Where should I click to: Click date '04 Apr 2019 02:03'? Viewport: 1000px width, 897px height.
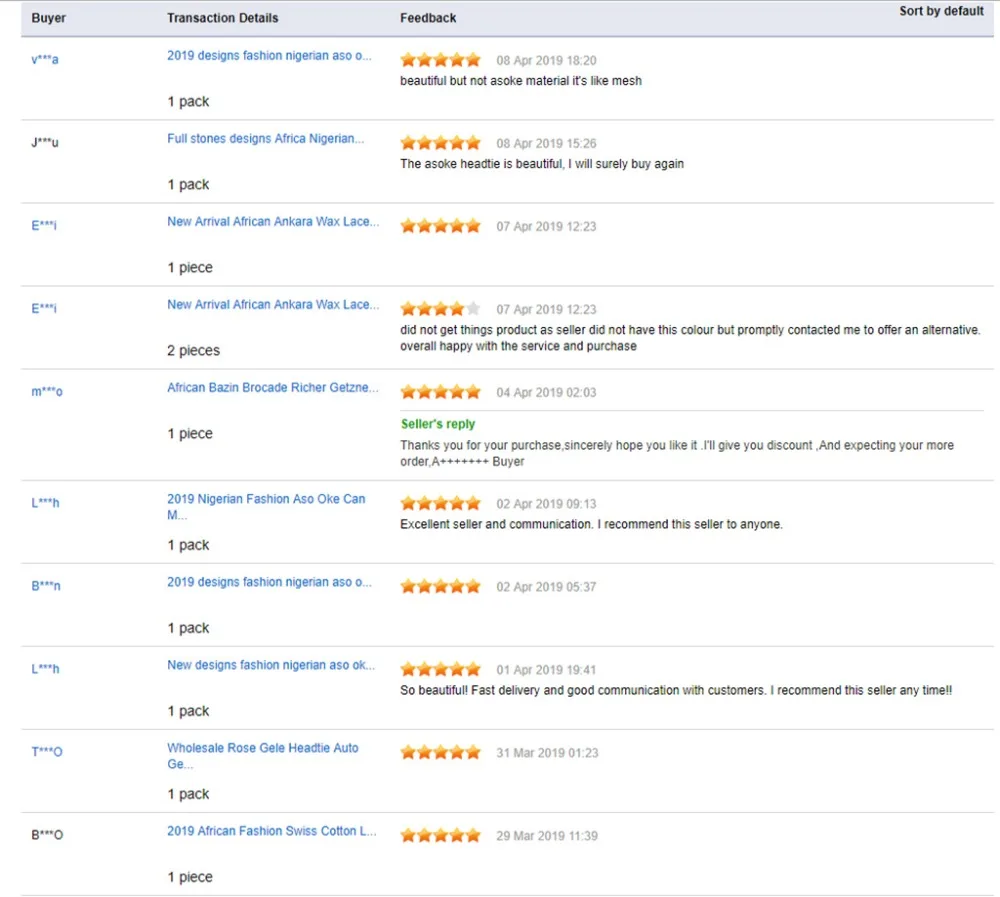546,392
